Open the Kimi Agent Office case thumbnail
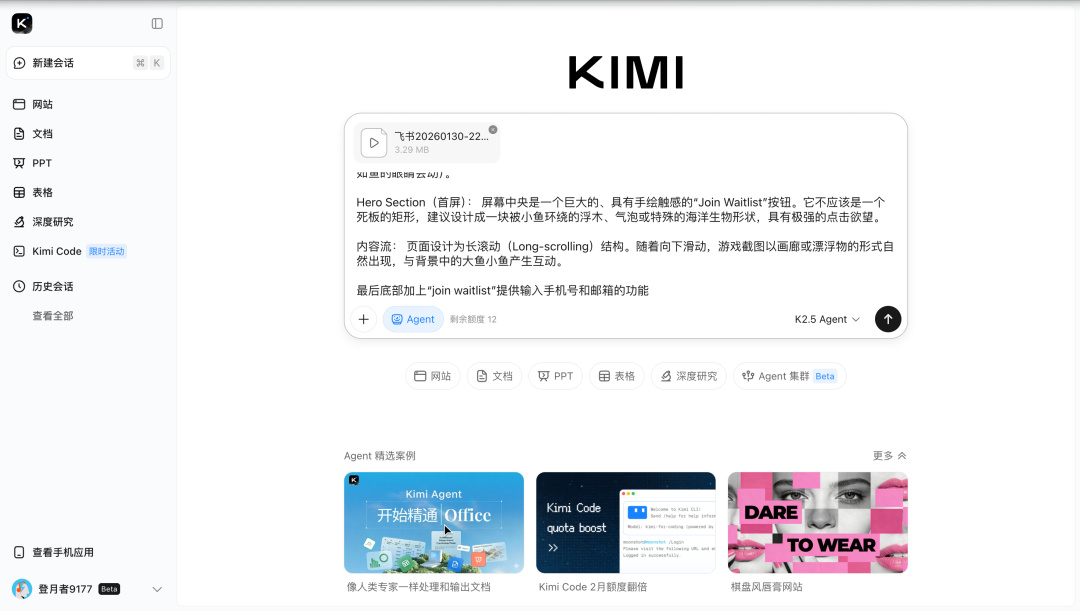Image resolution: width=1080 pixels, height=611 pixels. (x=434, y=523)
